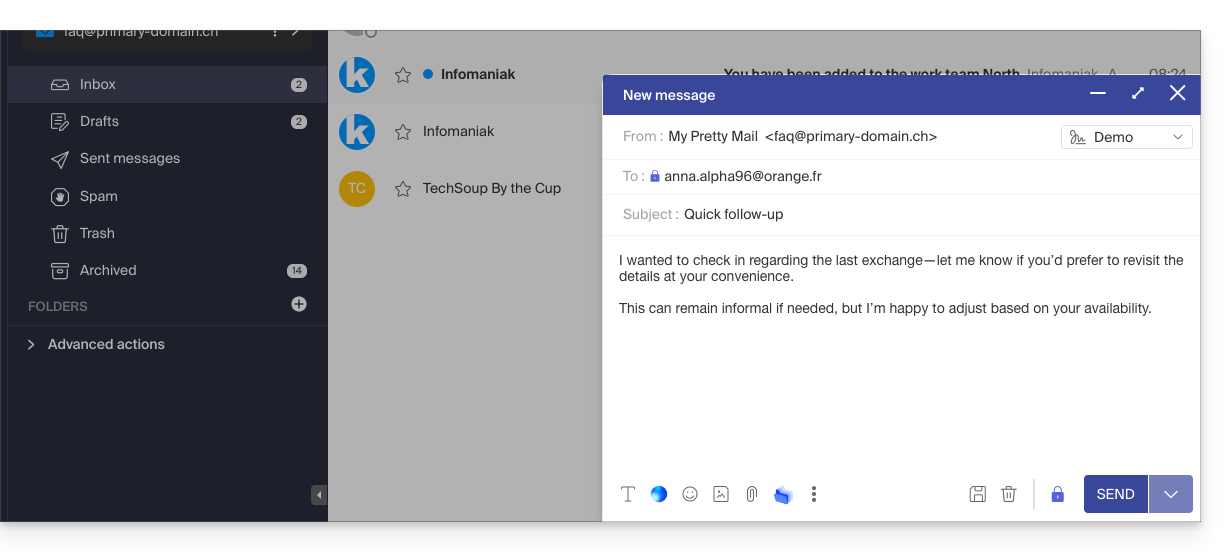The height and width of the screenshot is (552, 1231).
Task: Open more composer options (three dots)
Action: [x=814, y=494]
